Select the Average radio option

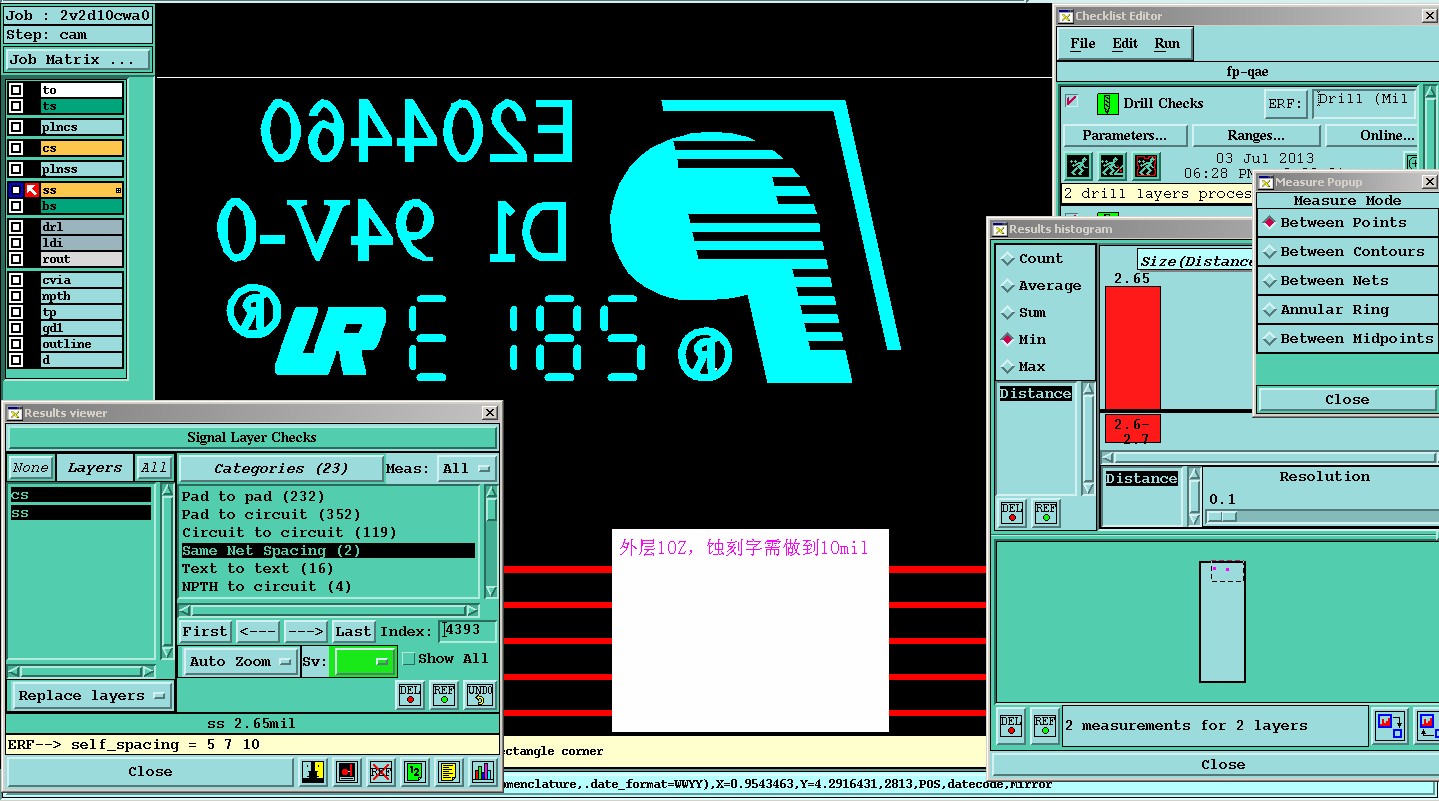tap(1009, 286)
